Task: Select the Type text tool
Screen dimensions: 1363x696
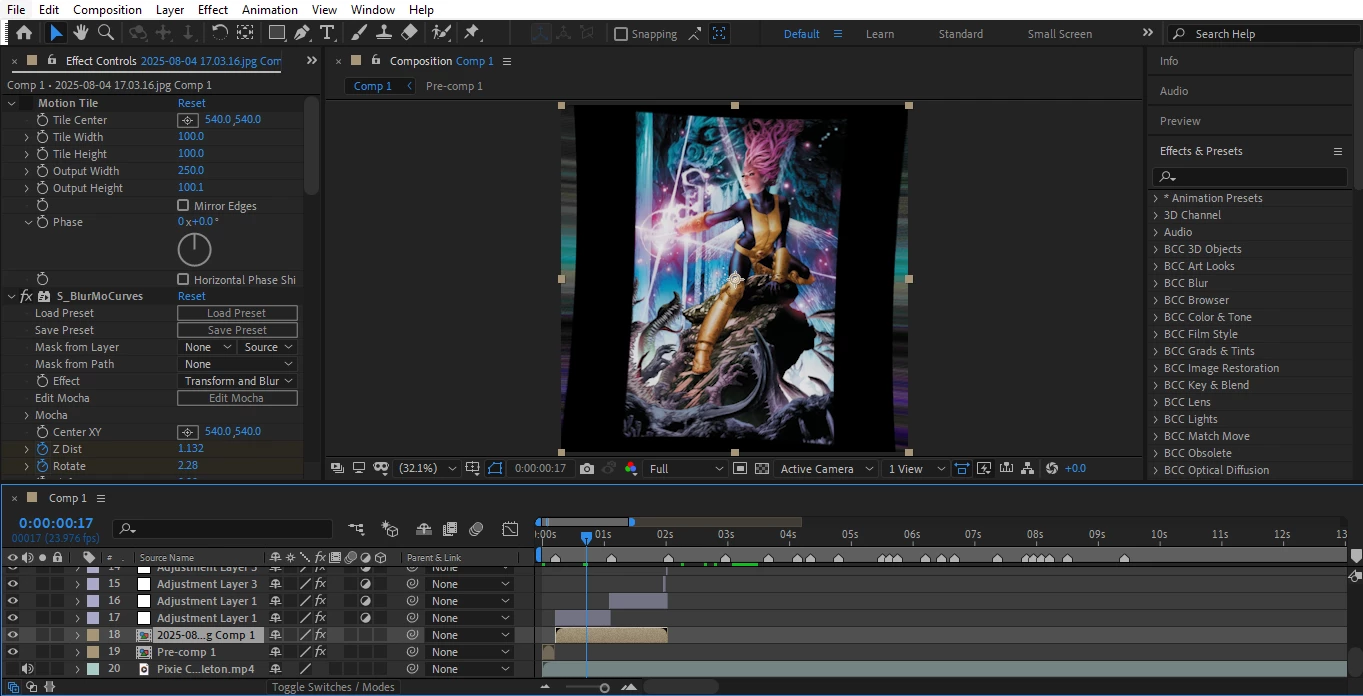Action: [327, 33]
